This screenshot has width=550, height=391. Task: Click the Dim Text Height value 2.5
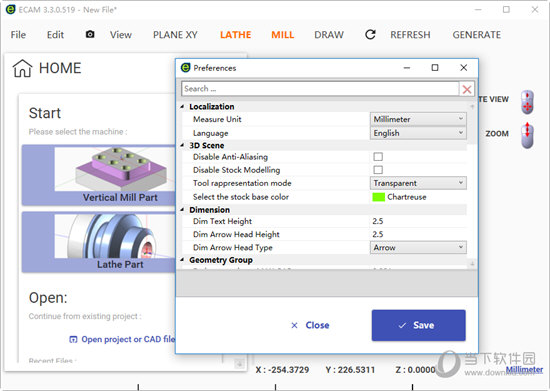point(378,221)
